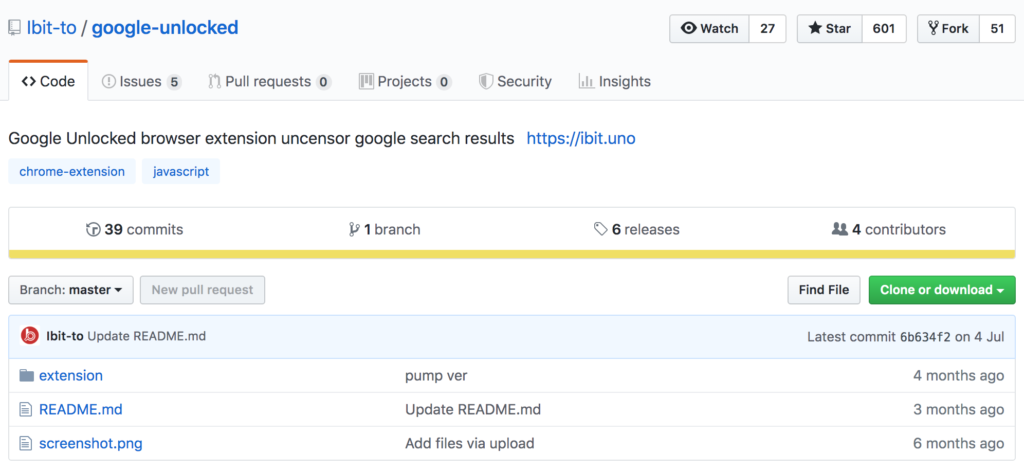1024x471 pixels.
Task: Star the google-unlocked repository
Action: coord(830,29)
